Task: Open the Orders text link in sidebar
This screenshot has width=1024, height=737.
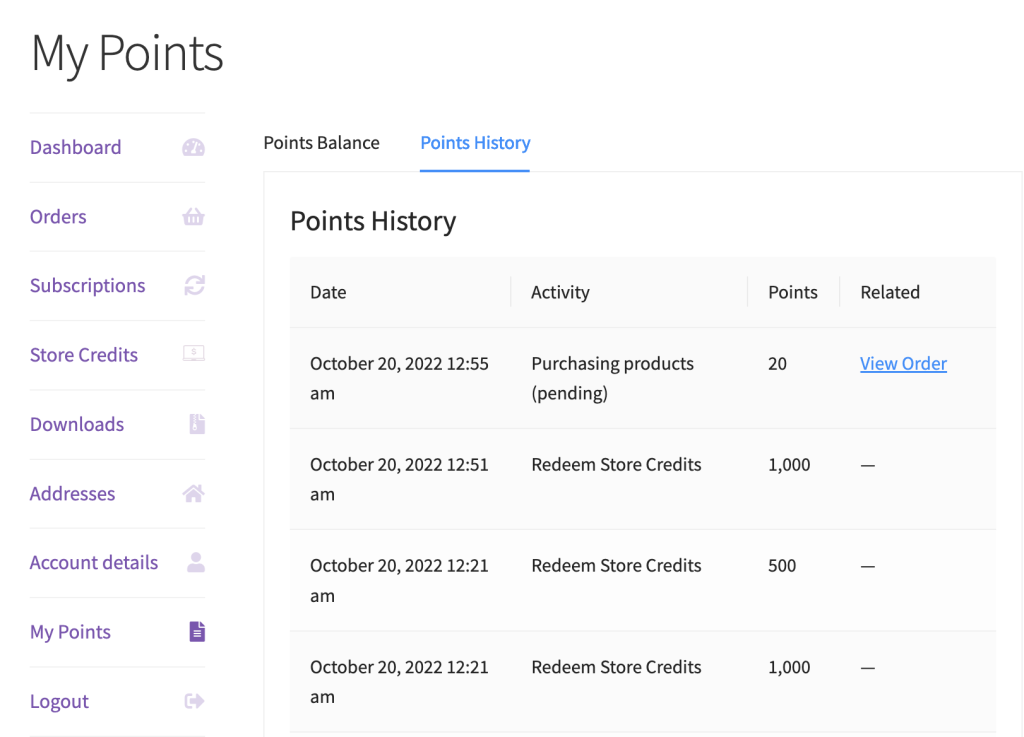Action: click(x=58, y=217)
